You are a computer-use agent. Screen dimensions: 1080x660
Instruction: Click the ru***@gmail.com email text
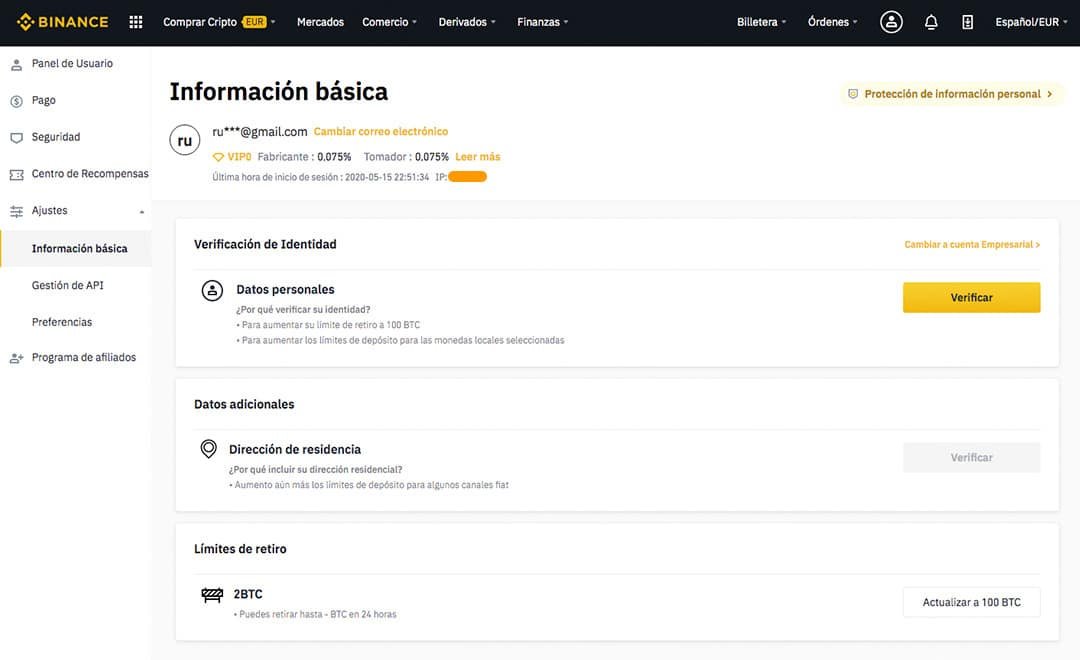click(260, 132)
